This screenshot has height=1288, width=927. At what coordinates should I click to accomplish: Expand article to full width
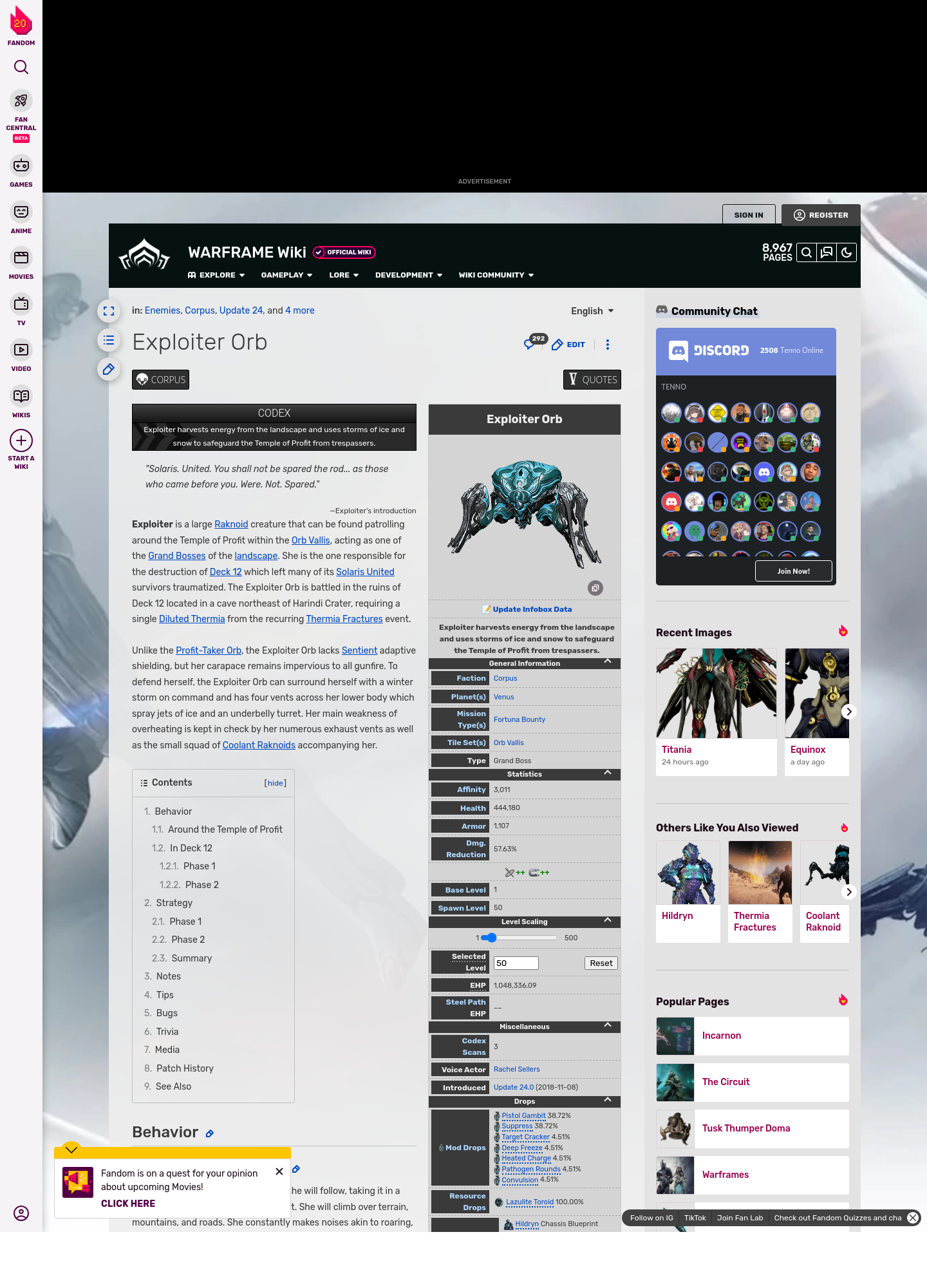pos(109,311)
